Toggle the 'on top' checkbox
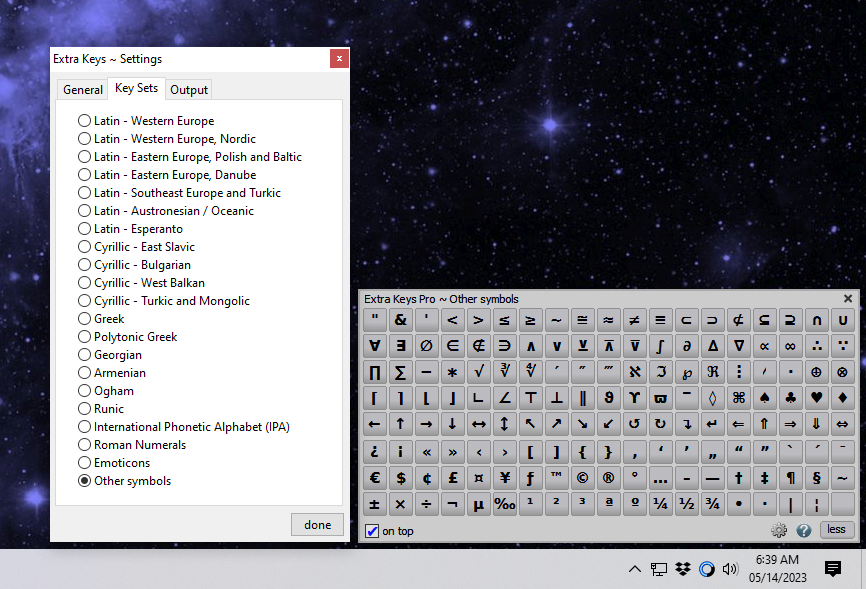The width and height of the screenshot is (866, 589). coord(372,531)
